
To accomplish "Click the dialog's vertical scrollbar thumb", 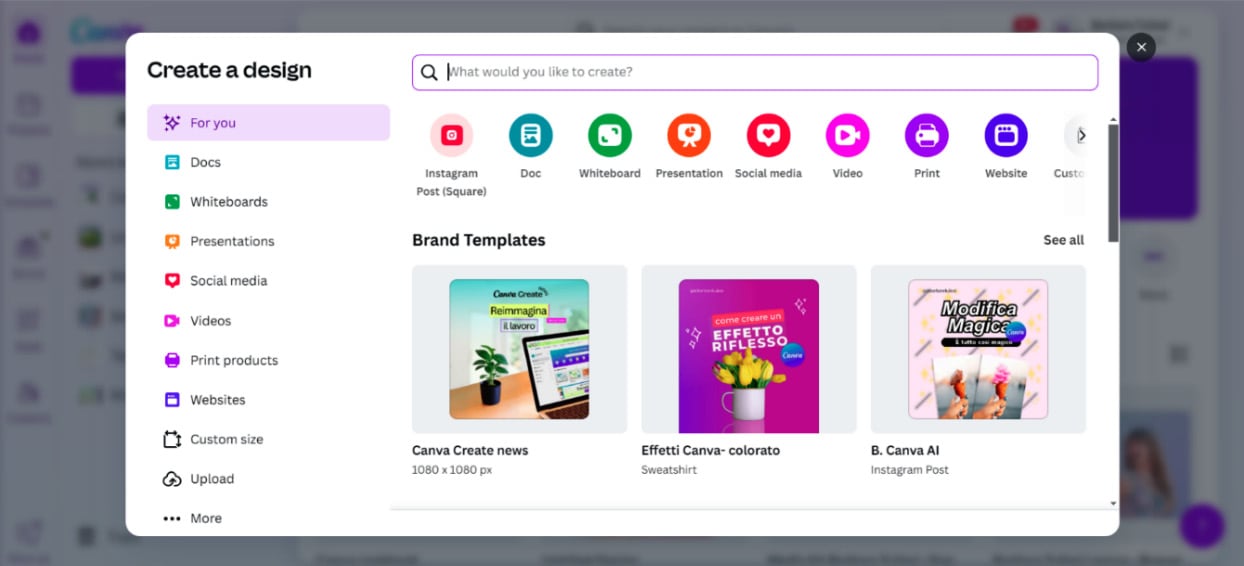I will coord(1113,182).
